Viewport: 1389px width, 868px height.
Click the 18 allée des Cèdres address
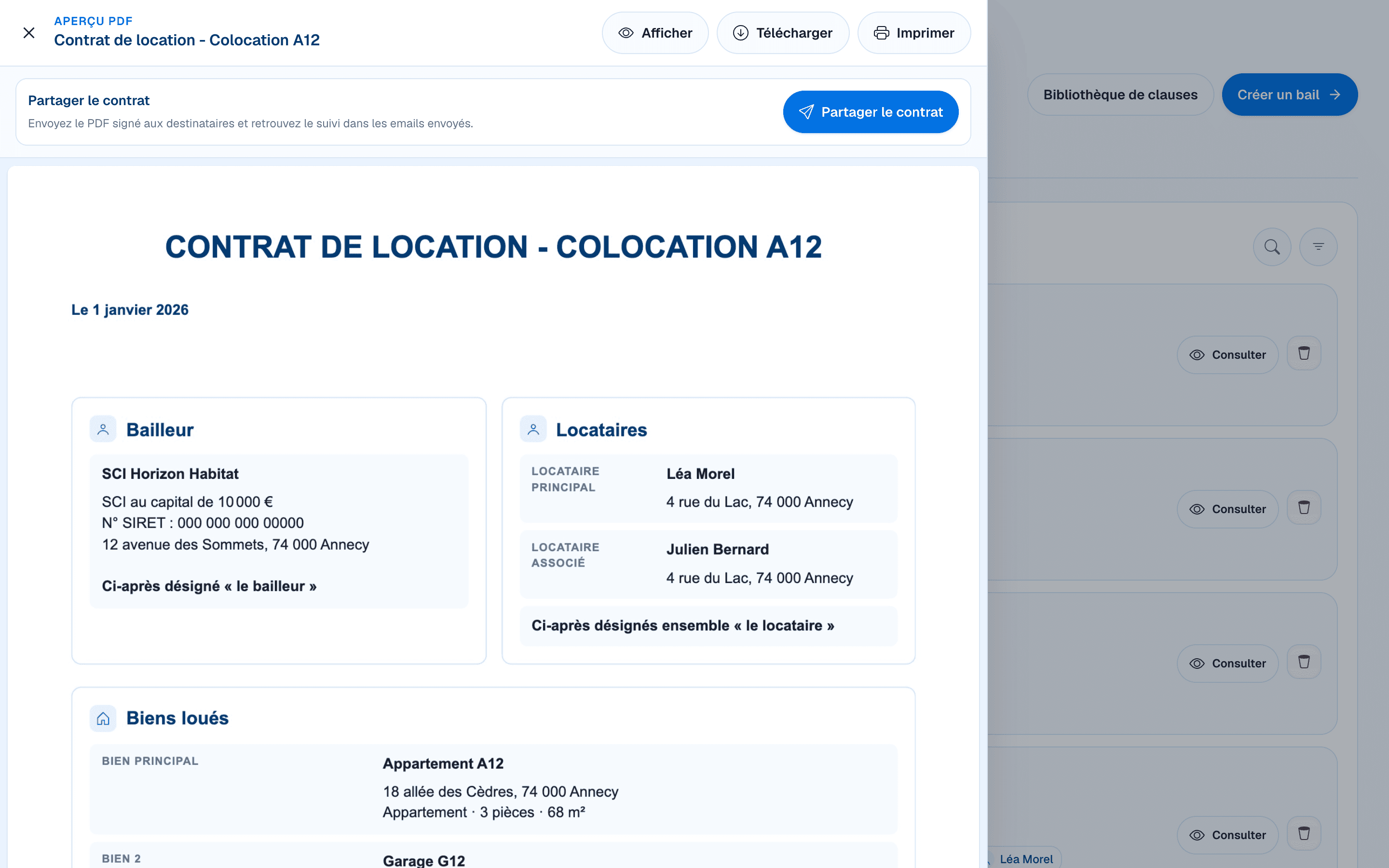[x=501, y=792]
